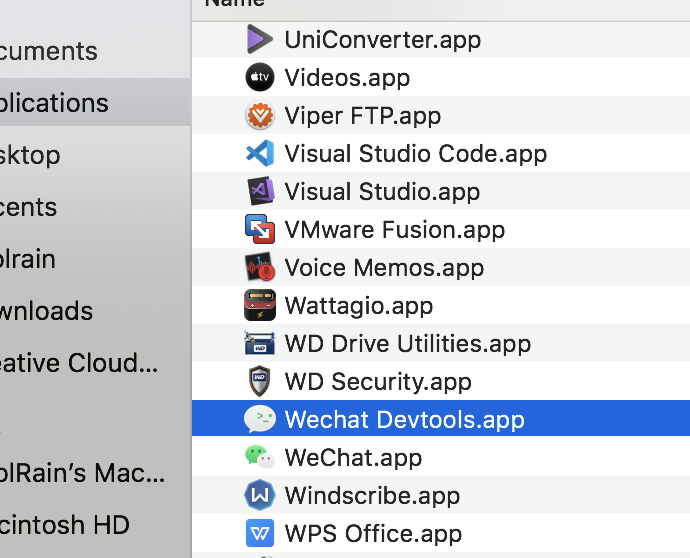The height and width of the screenshot is (558, 690).
Task: Select the Visual Studio Code.app file name
Action: point(416,154)
